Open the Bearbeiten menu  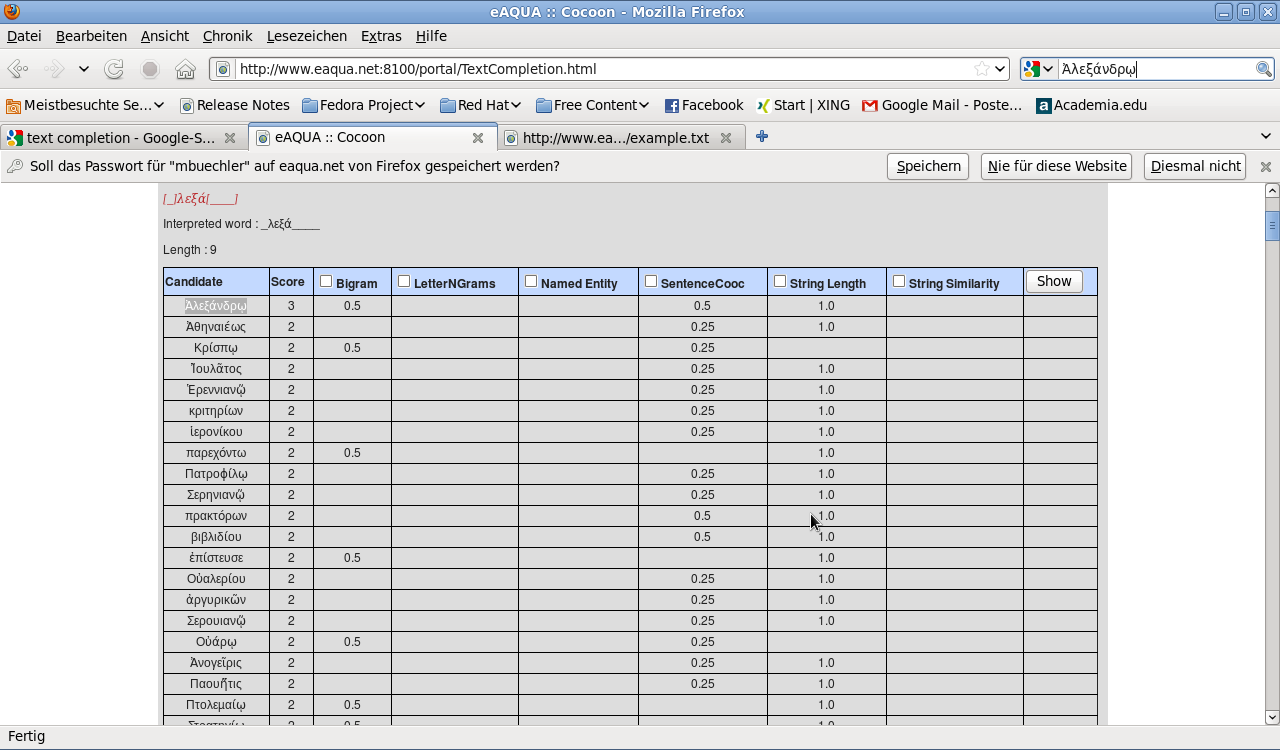(91, 36)
